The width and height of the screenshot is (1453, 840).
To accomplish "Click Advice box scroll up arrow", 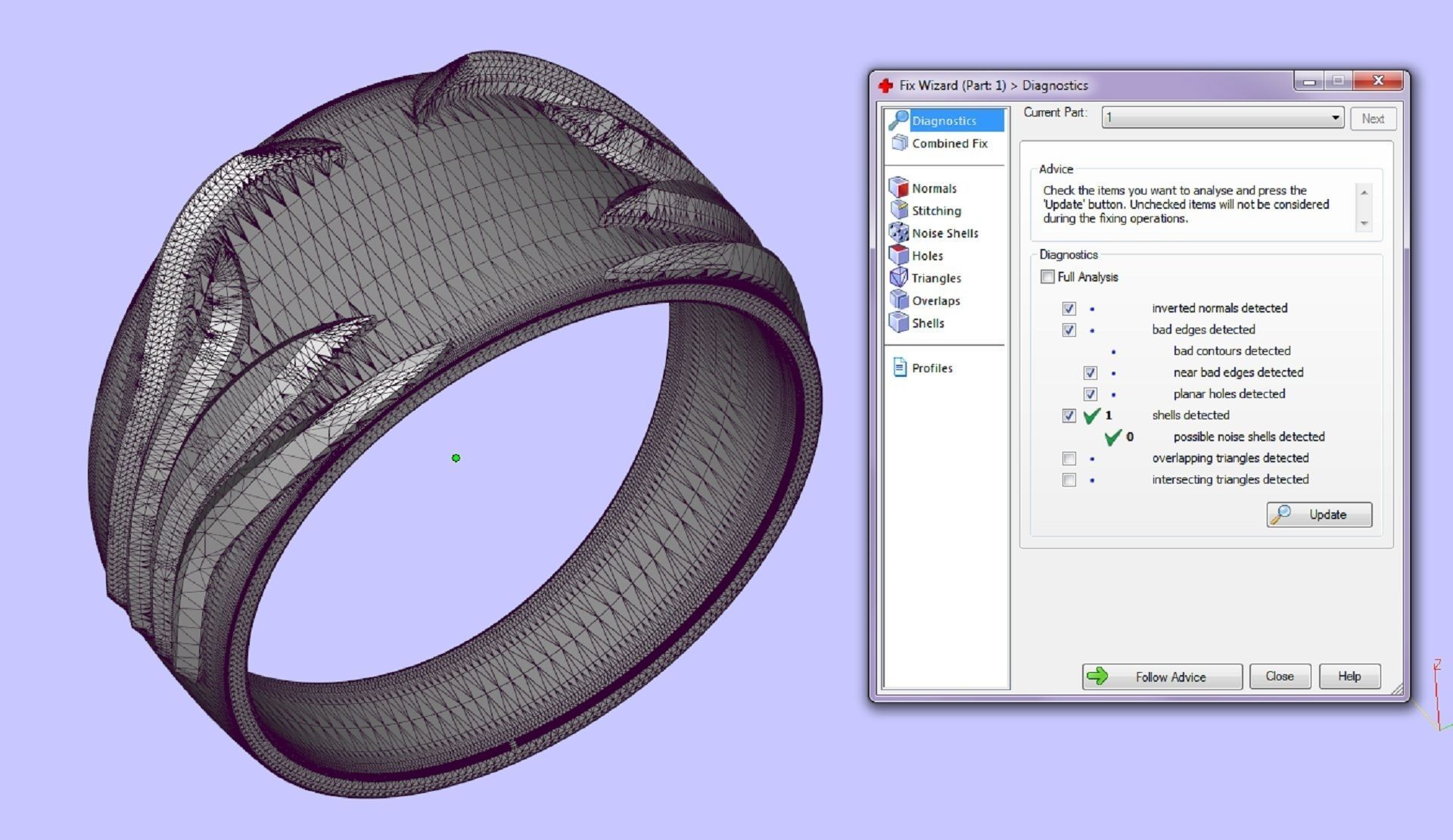I will (1364, 192).
